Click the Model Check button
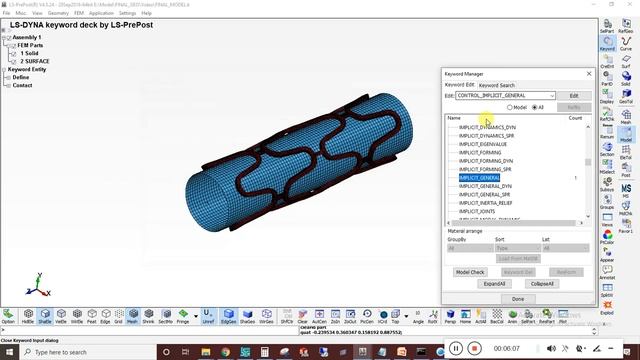This screenshot has height=360, width=640. (x=470, y=272)
